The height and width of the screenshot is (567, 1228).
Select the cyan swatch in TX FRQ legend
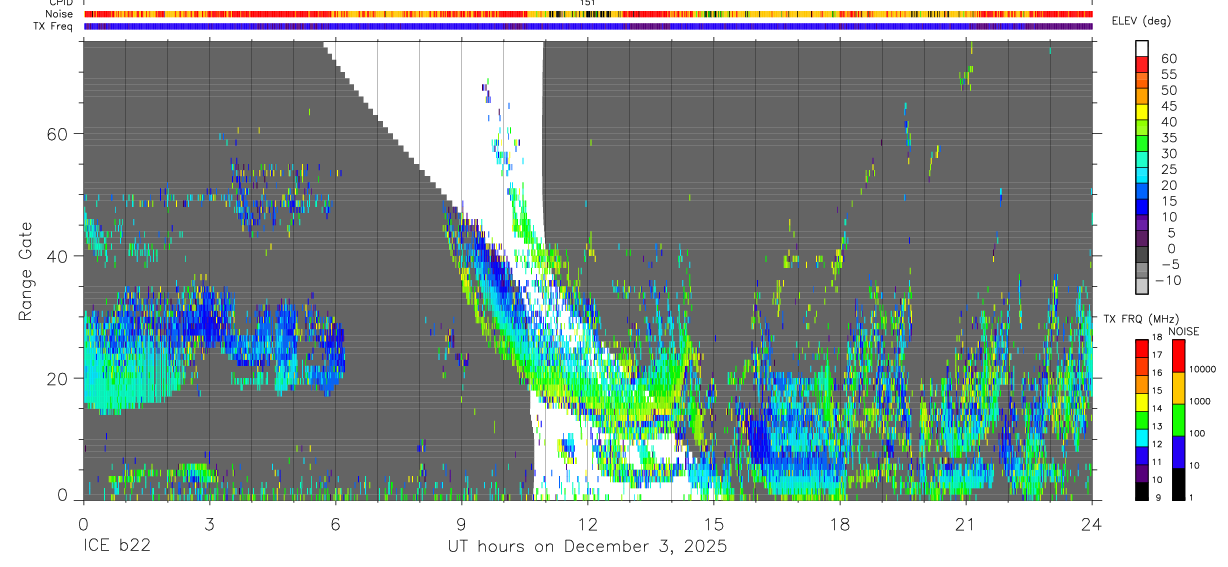pyautogui.click(x=1142, y=440)
